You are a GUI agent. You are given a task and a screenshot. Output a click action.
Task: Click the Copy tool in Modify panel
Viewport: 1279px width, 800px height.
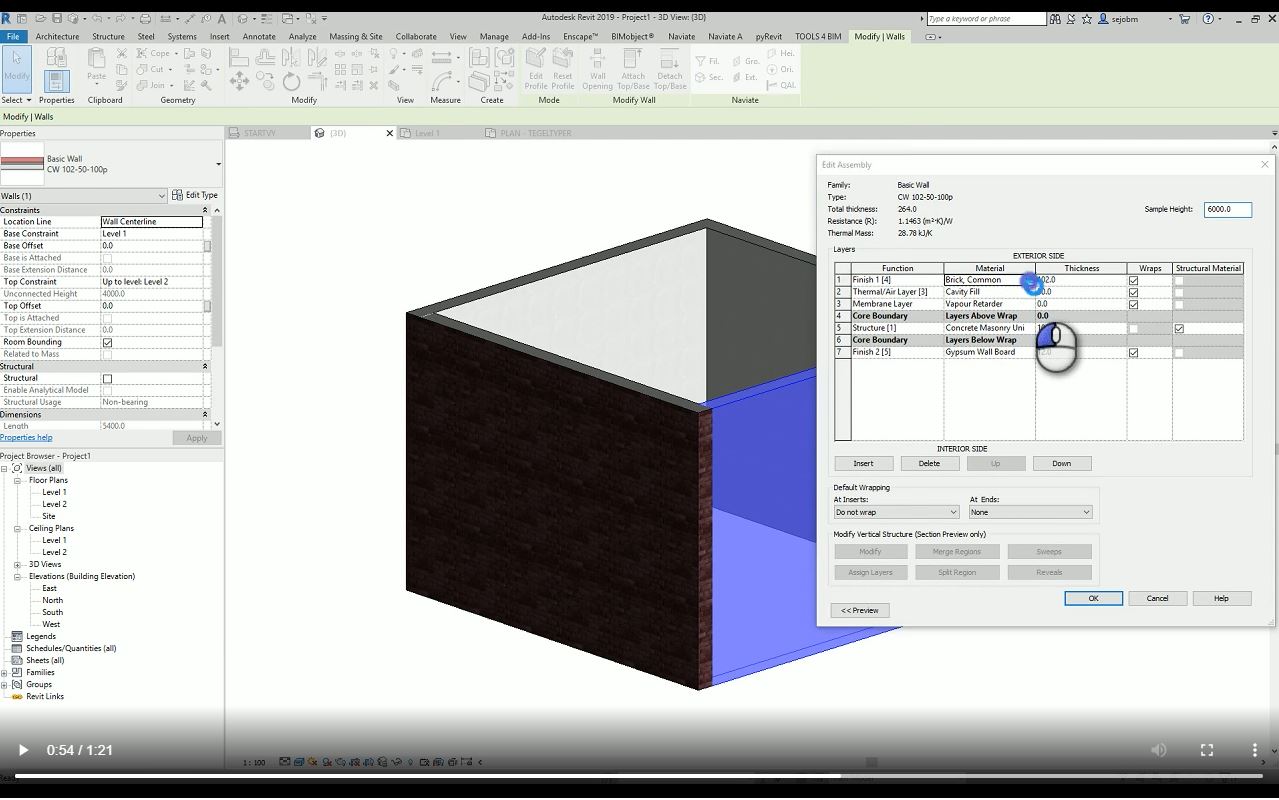tap(265, 82)
